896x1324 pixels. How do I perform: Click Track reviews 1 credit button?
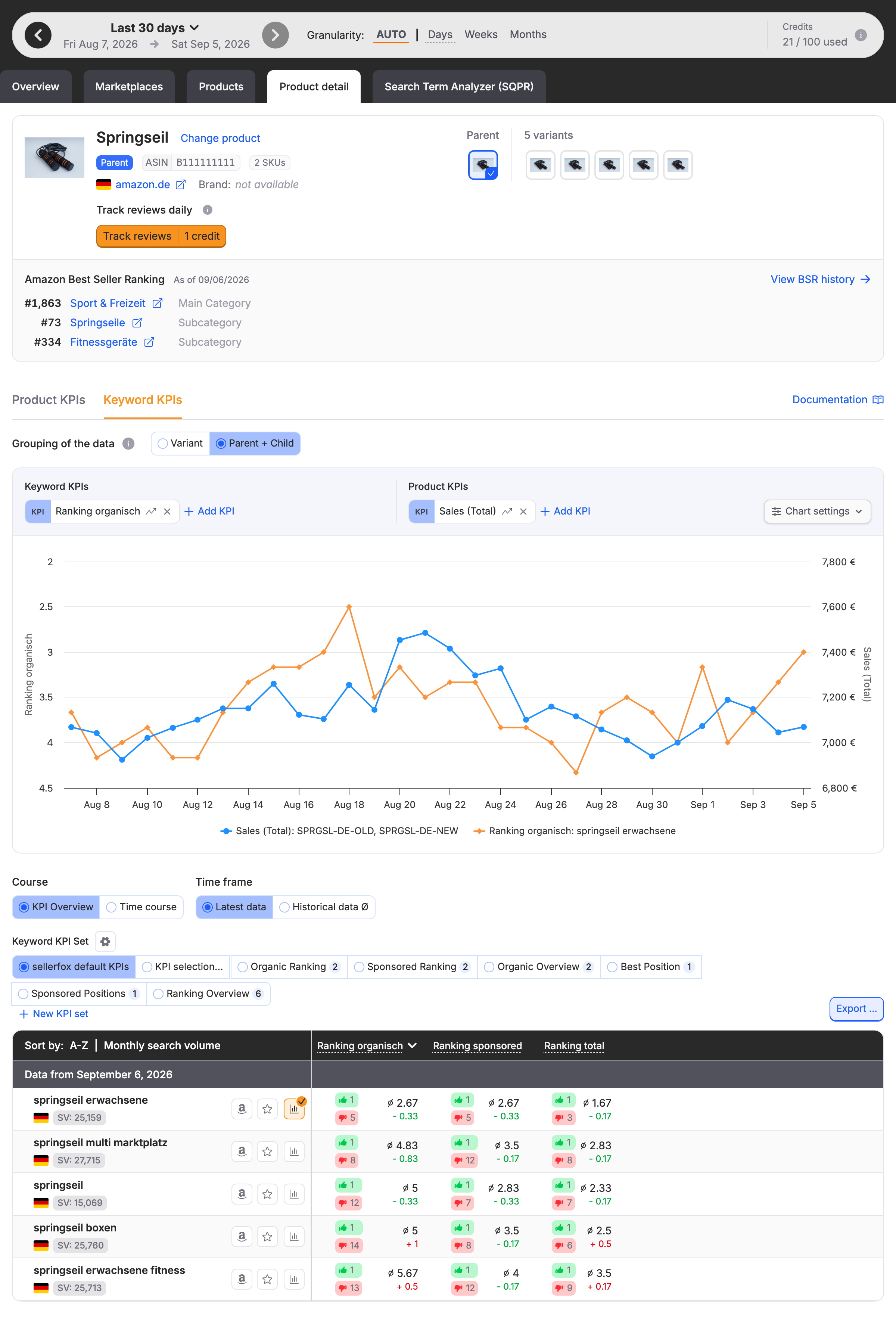coord(161,236)
